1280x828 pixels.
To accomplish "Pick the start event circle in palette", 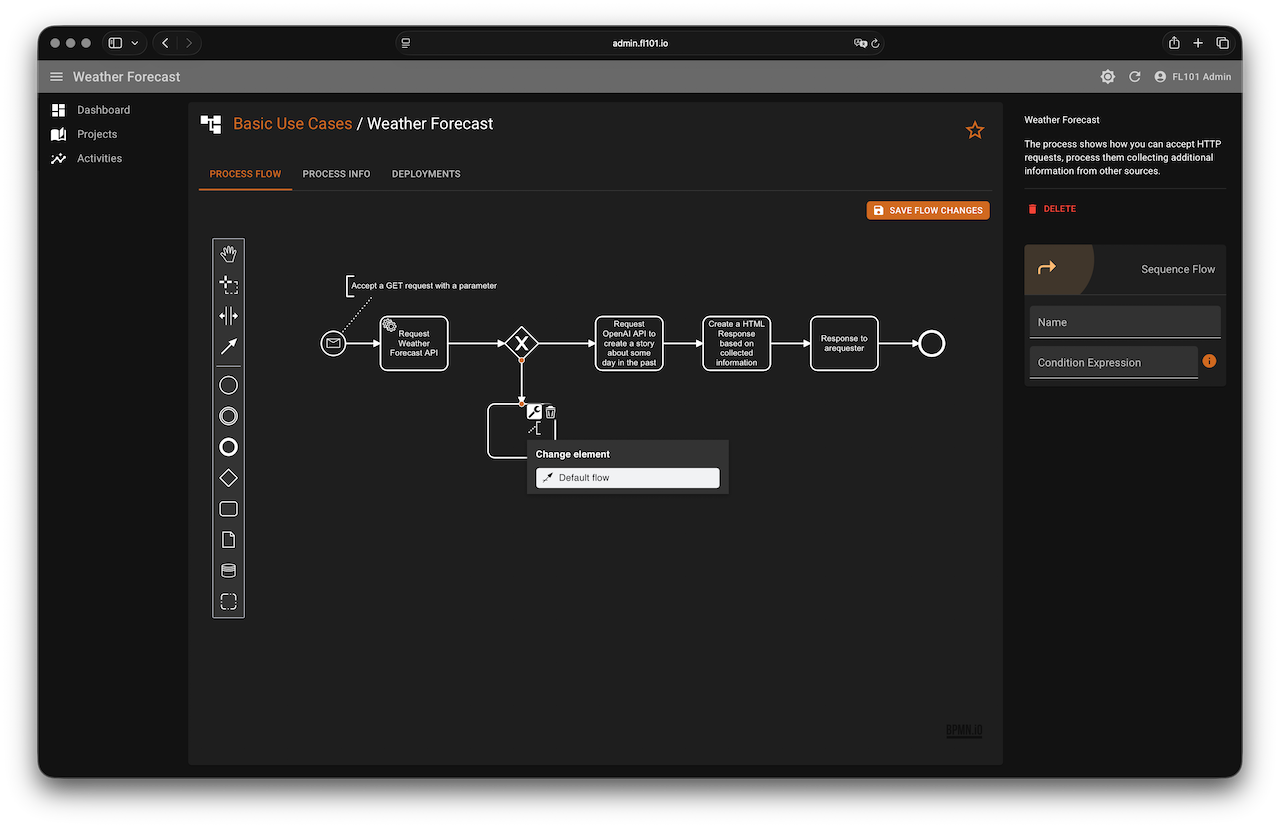I will pos(228,385).
